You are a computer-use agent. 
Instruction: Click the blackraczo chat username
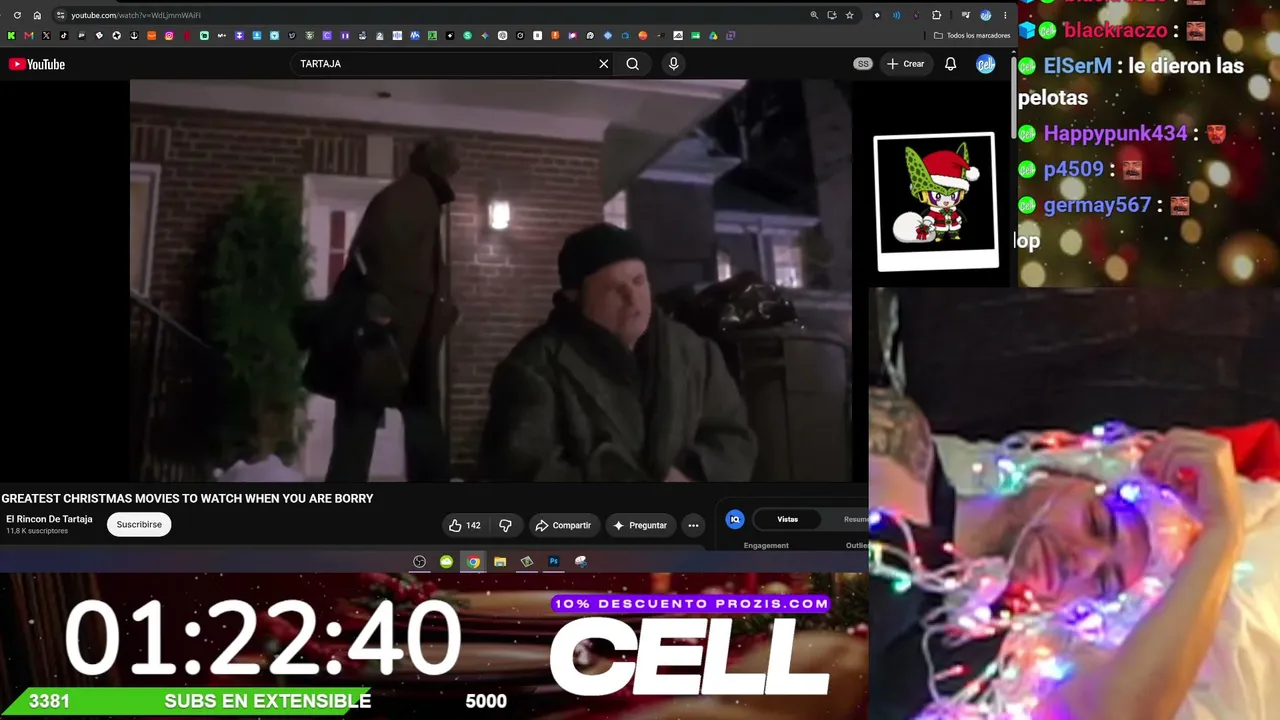click(1115, 30)
